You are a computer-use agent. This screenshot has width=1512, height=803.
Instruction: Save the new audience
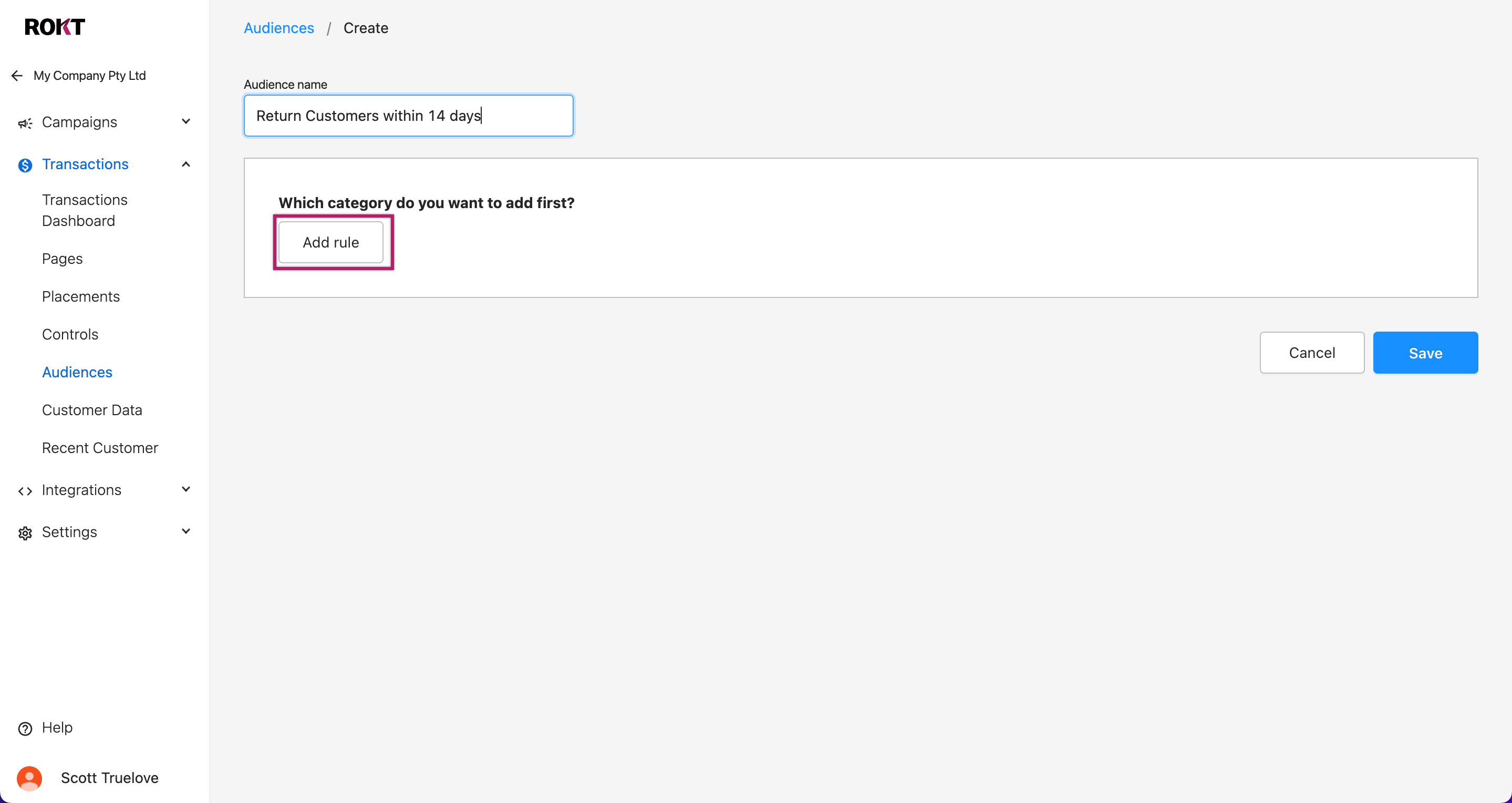point(1426,352)
